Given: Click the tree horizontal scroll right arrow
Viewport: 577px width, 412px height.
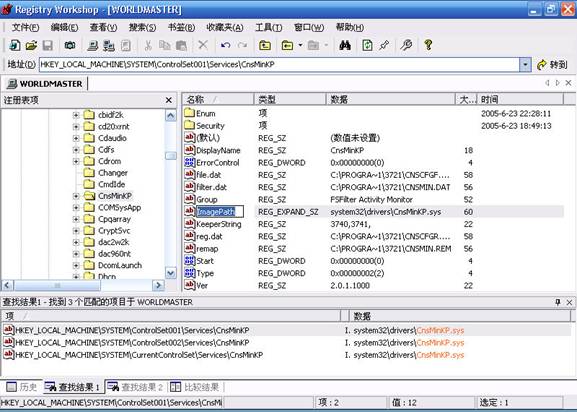Looking at the screenshot, I should pyautogui.click(x=158, y=285).
